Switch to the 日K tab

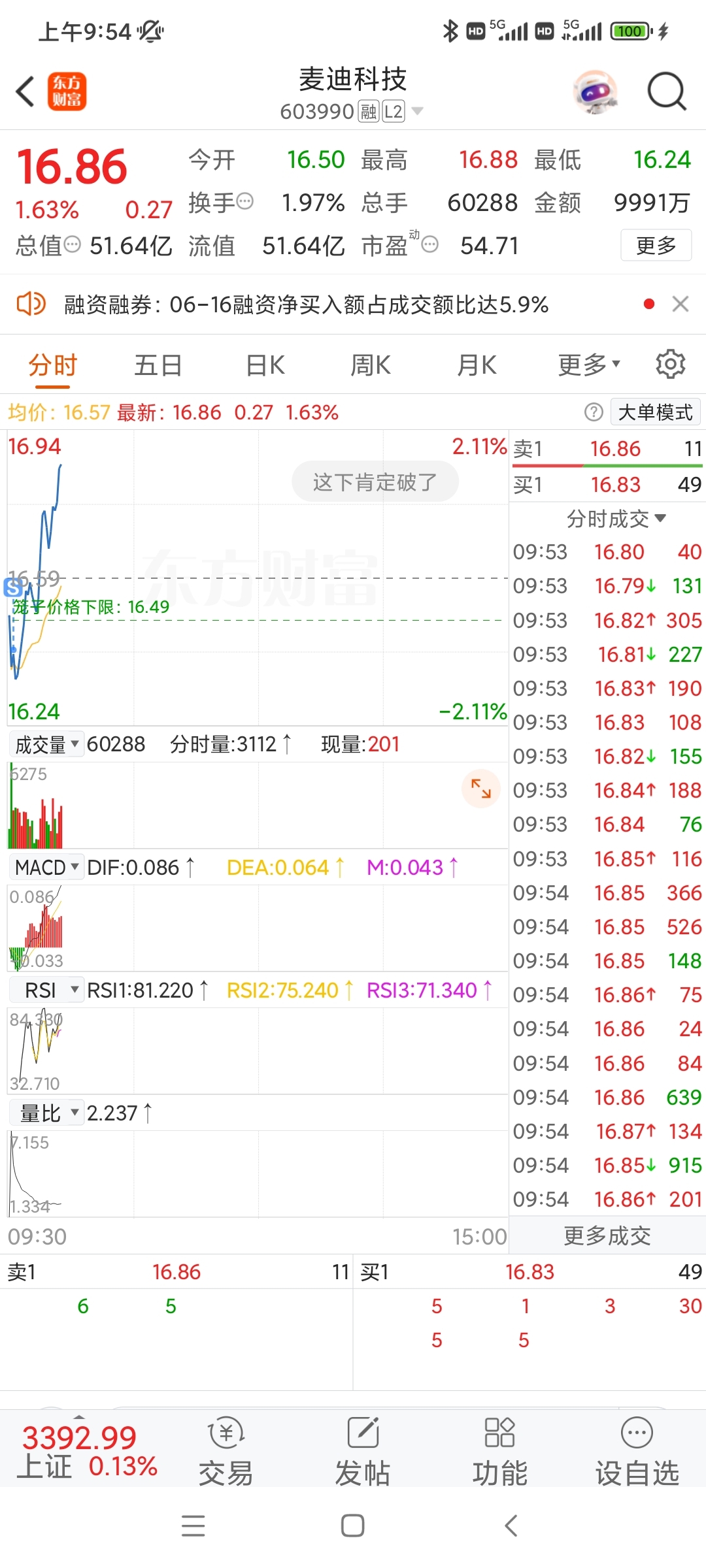click(265, 366)
